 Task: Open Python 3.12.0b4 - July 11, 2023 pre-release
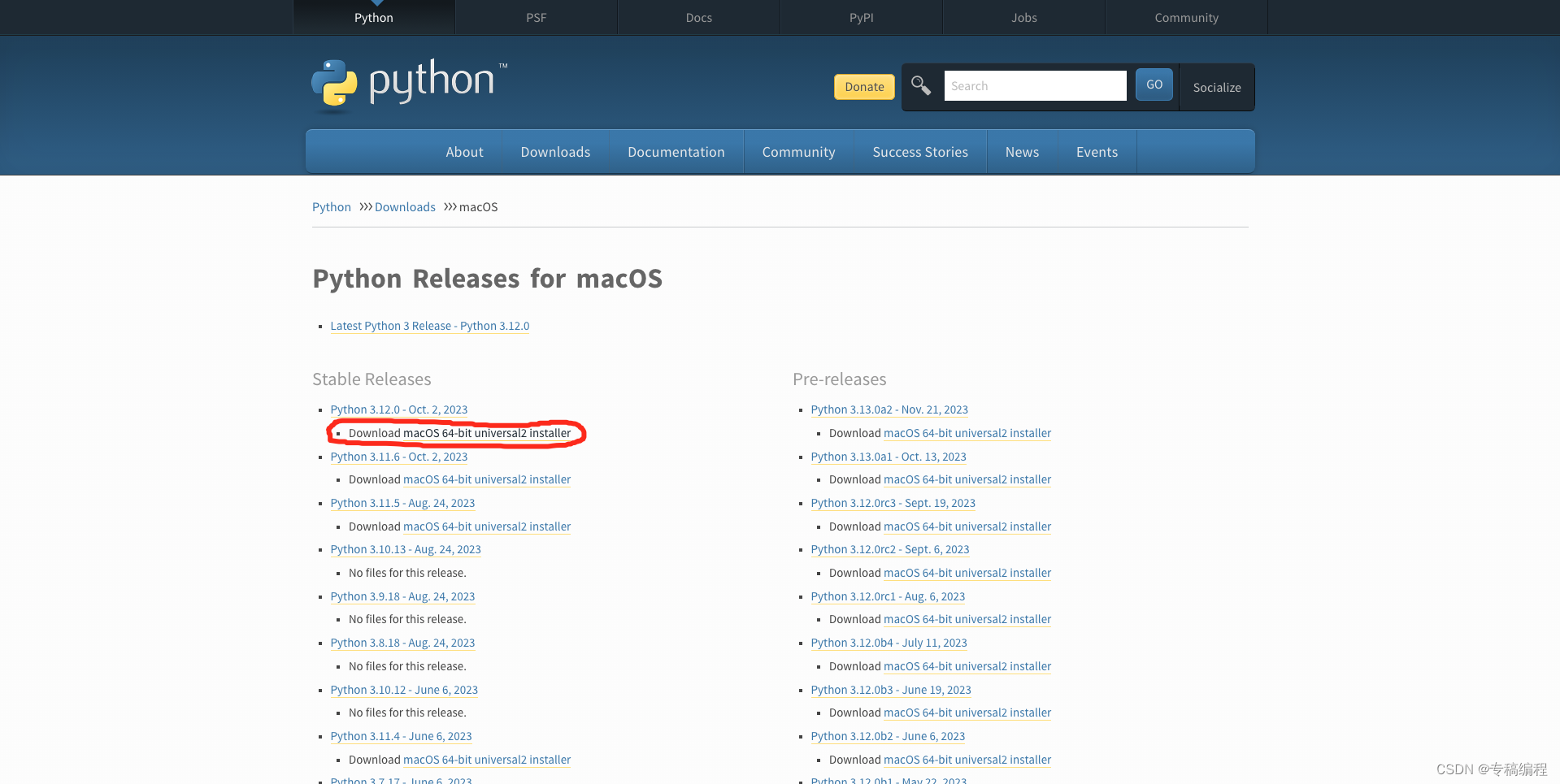point(889,643)
